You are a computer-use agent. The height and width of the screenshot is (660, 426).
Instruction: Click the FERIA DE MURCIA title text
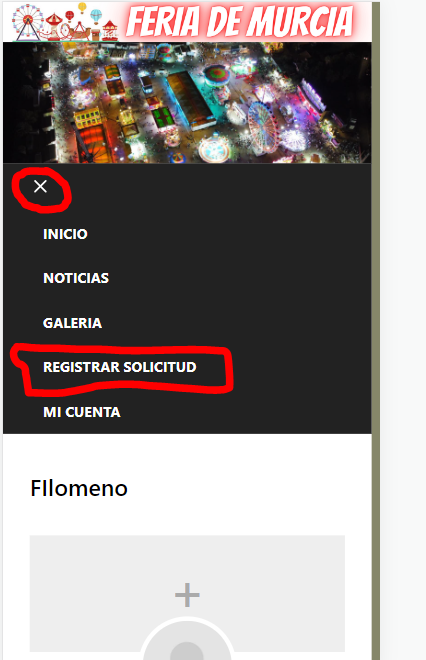(239, 21)
